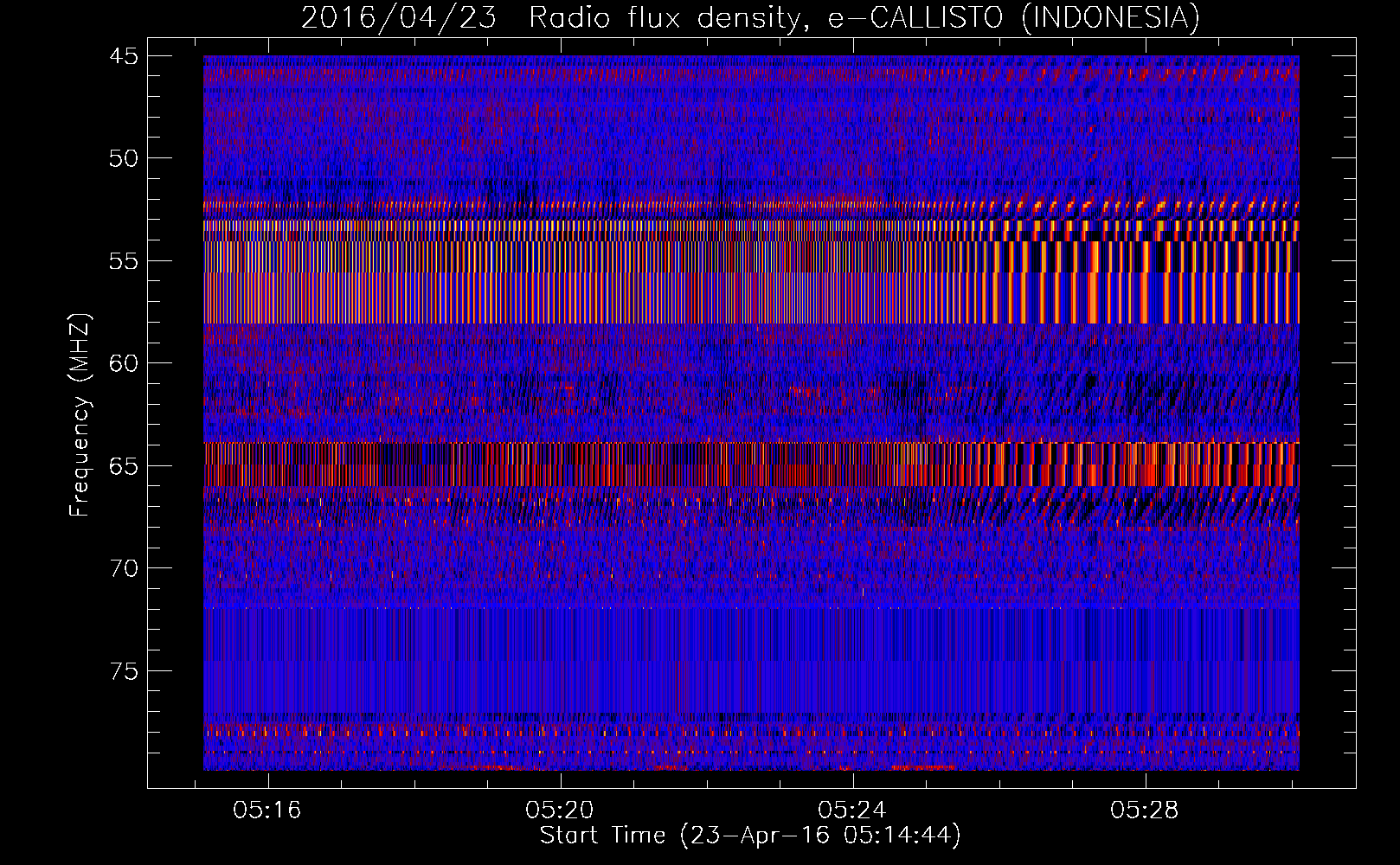
Task: Click the 75 MHz frequency tick label
Action: point(124,671)
